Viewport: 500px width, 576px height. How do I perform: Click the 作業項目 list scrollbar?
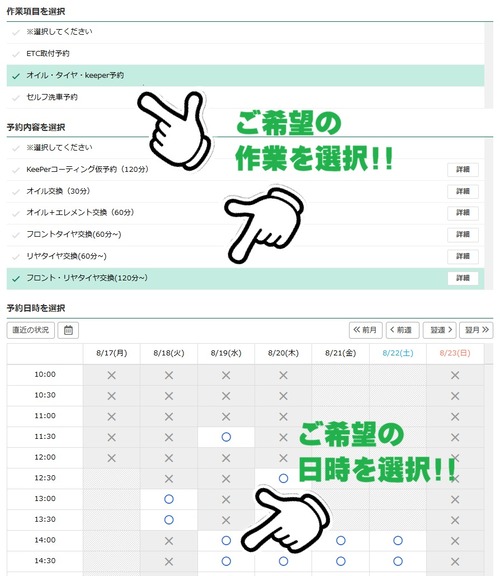489,65
